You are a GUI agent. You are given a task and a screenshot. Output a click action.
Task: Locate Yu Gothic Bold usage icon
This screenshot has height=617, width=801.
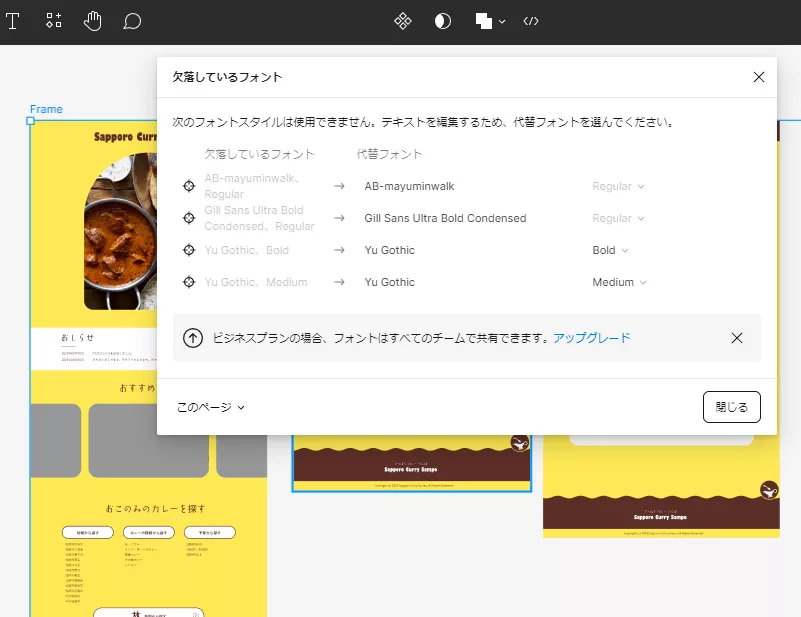tap(188, 250)
